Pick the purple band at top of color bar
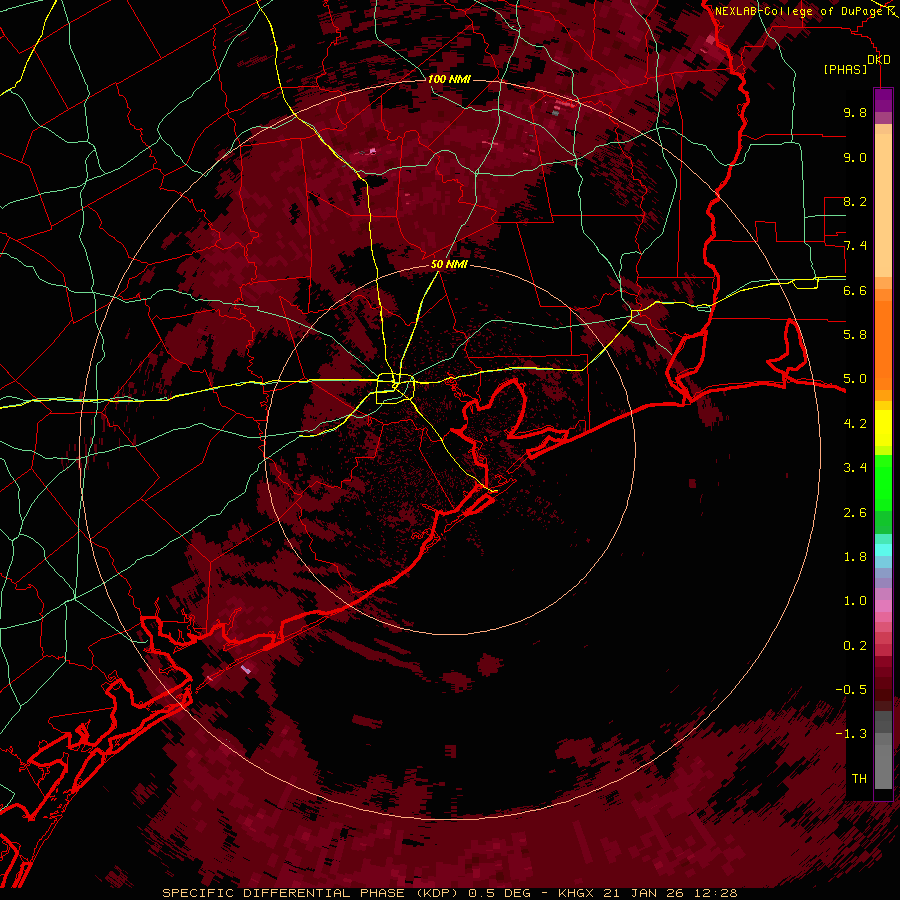This screenshot has height=900, width=900. (883, 100)
